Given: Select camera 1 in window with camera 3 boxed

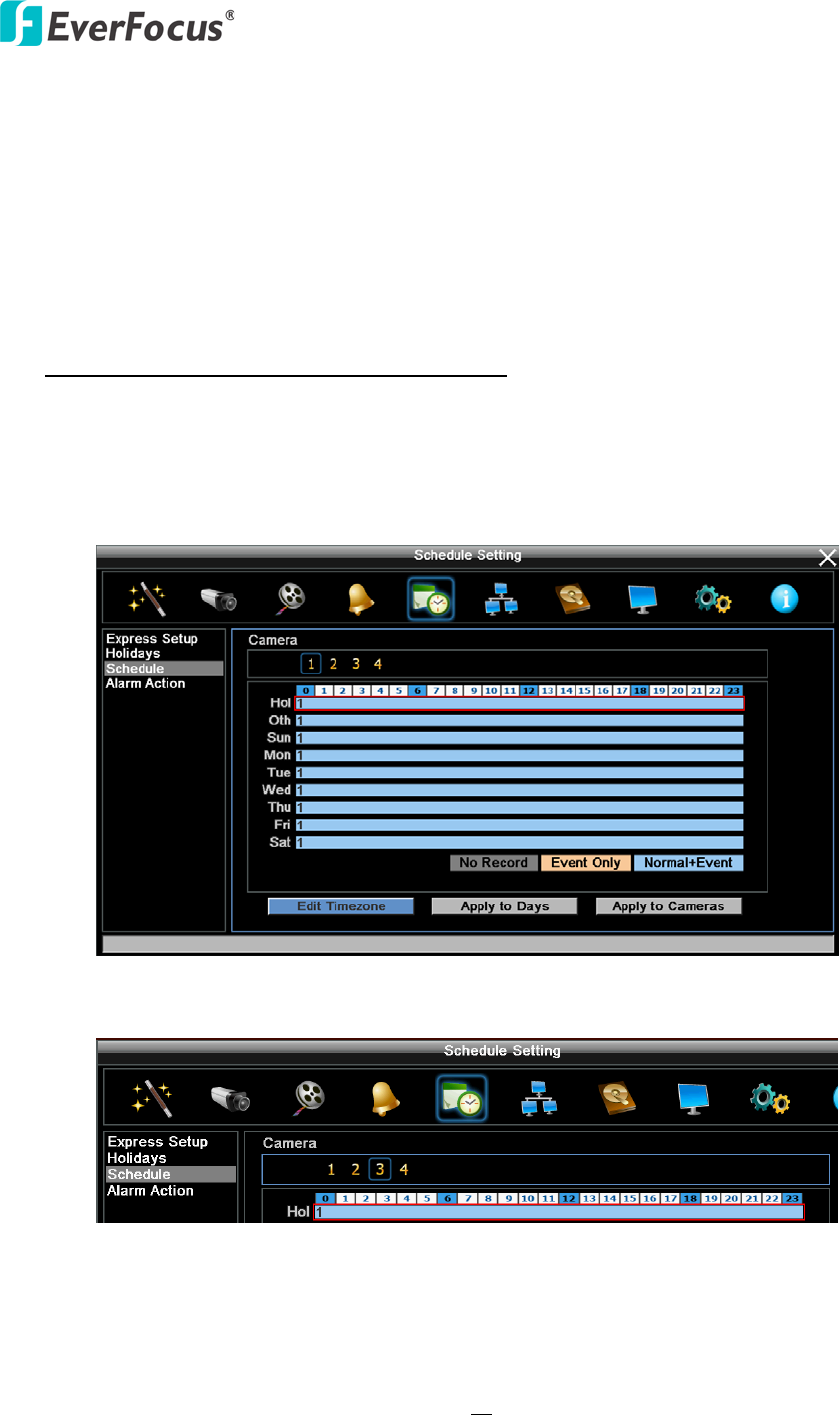Looking at the screenshot, I should 331,1168.
